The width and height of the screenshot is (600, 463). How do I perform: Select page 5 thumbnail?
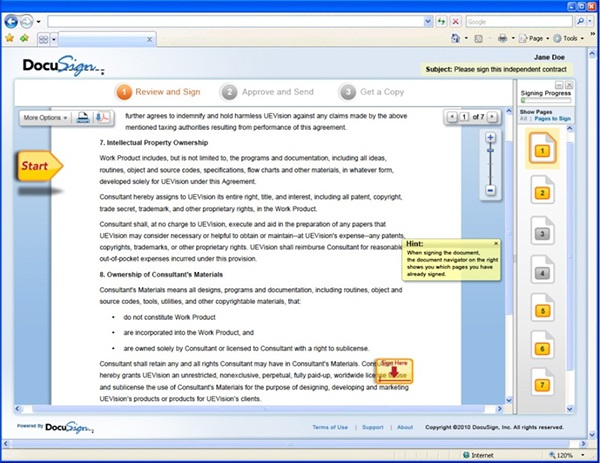542,307
